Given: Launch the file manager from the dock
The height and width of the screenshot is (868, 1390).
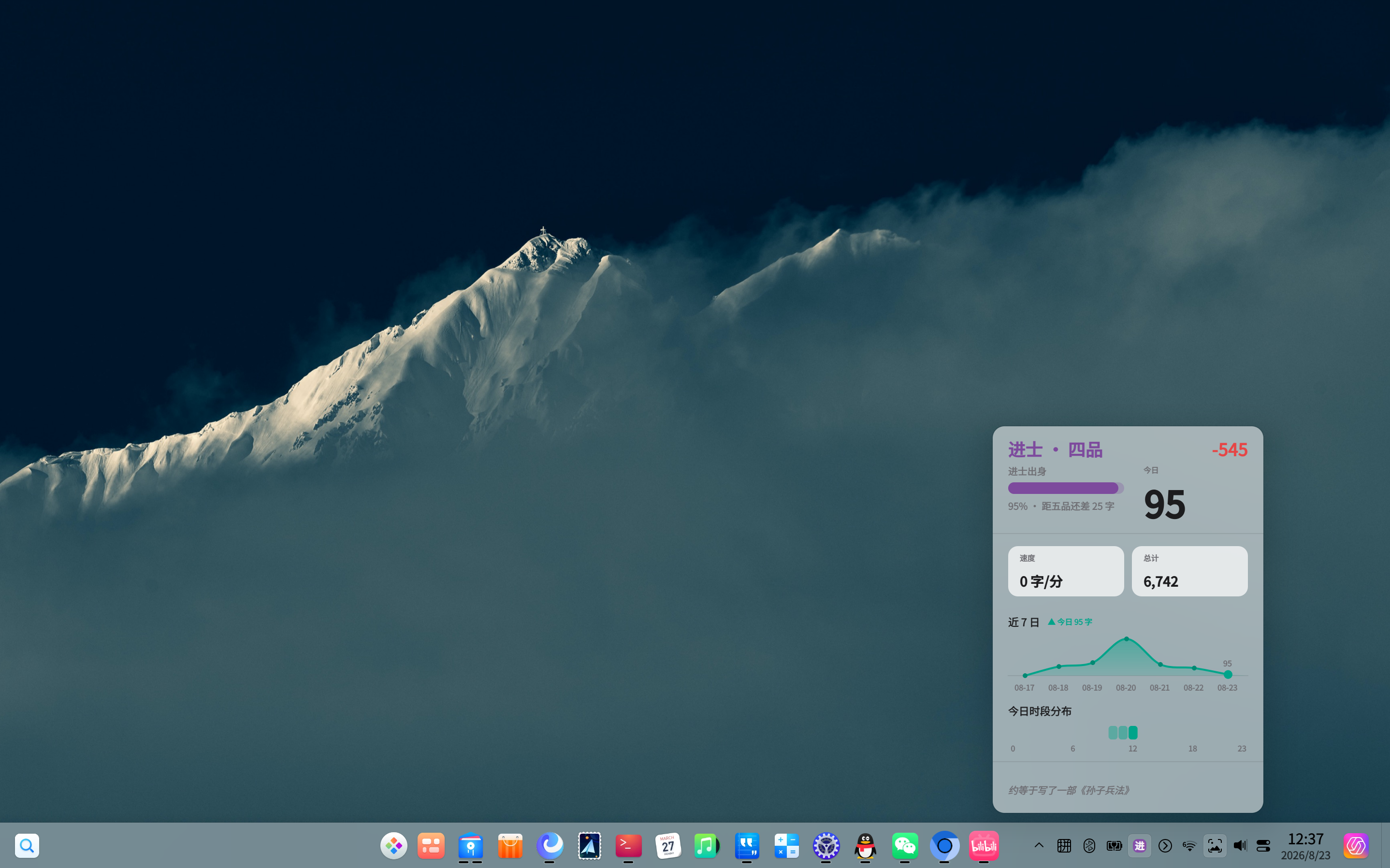Looking at the screenshot, I should tap(471, 846).
